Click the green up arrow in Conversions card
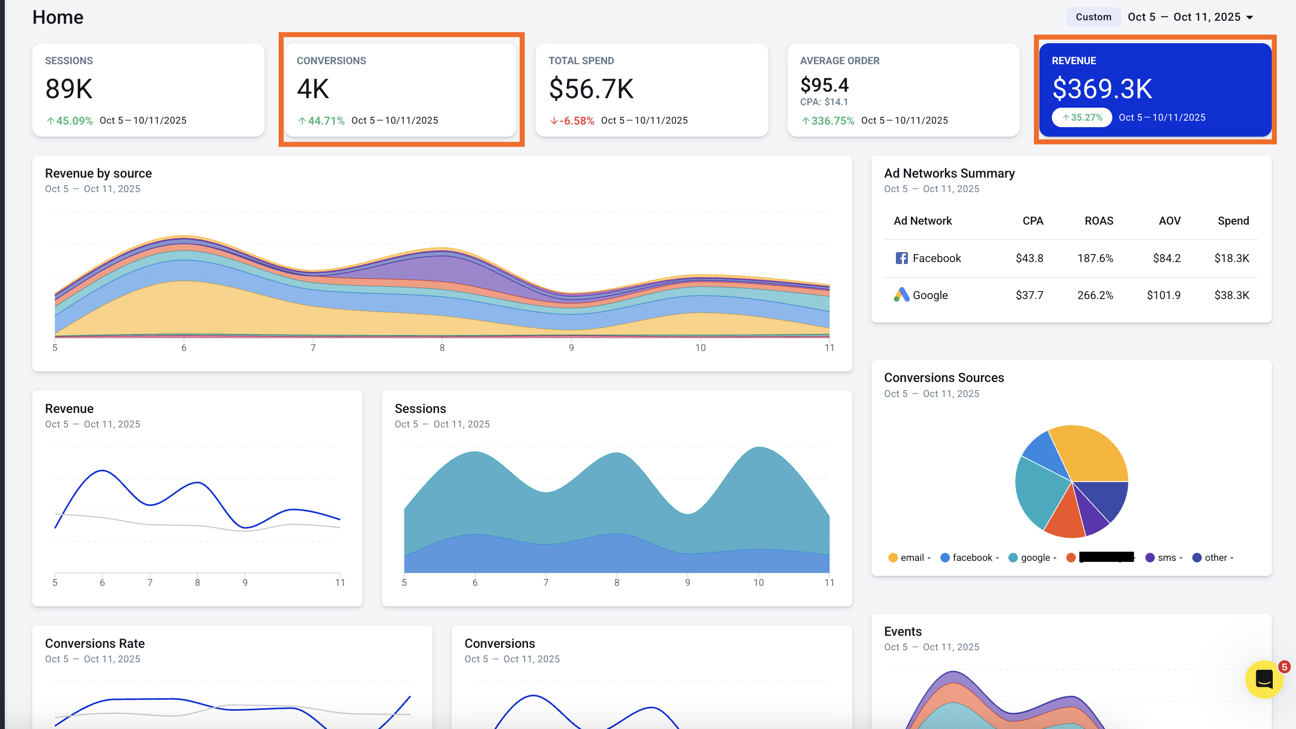 click(x=302, y=121)
